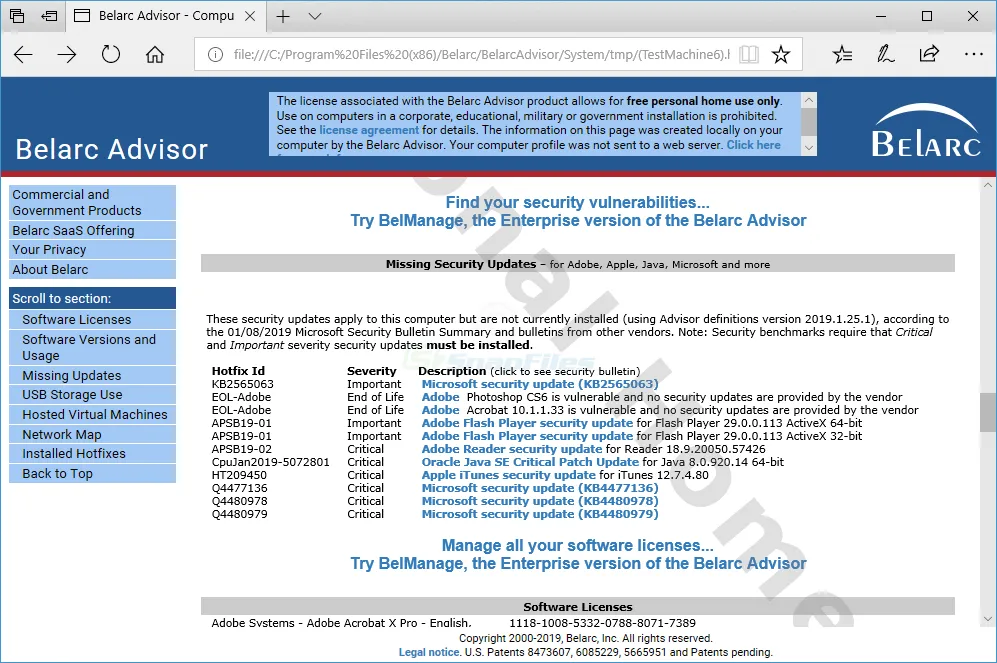Select the Belarc Advisor browser tab
This screenshot has width=997, height=663.
165,16
